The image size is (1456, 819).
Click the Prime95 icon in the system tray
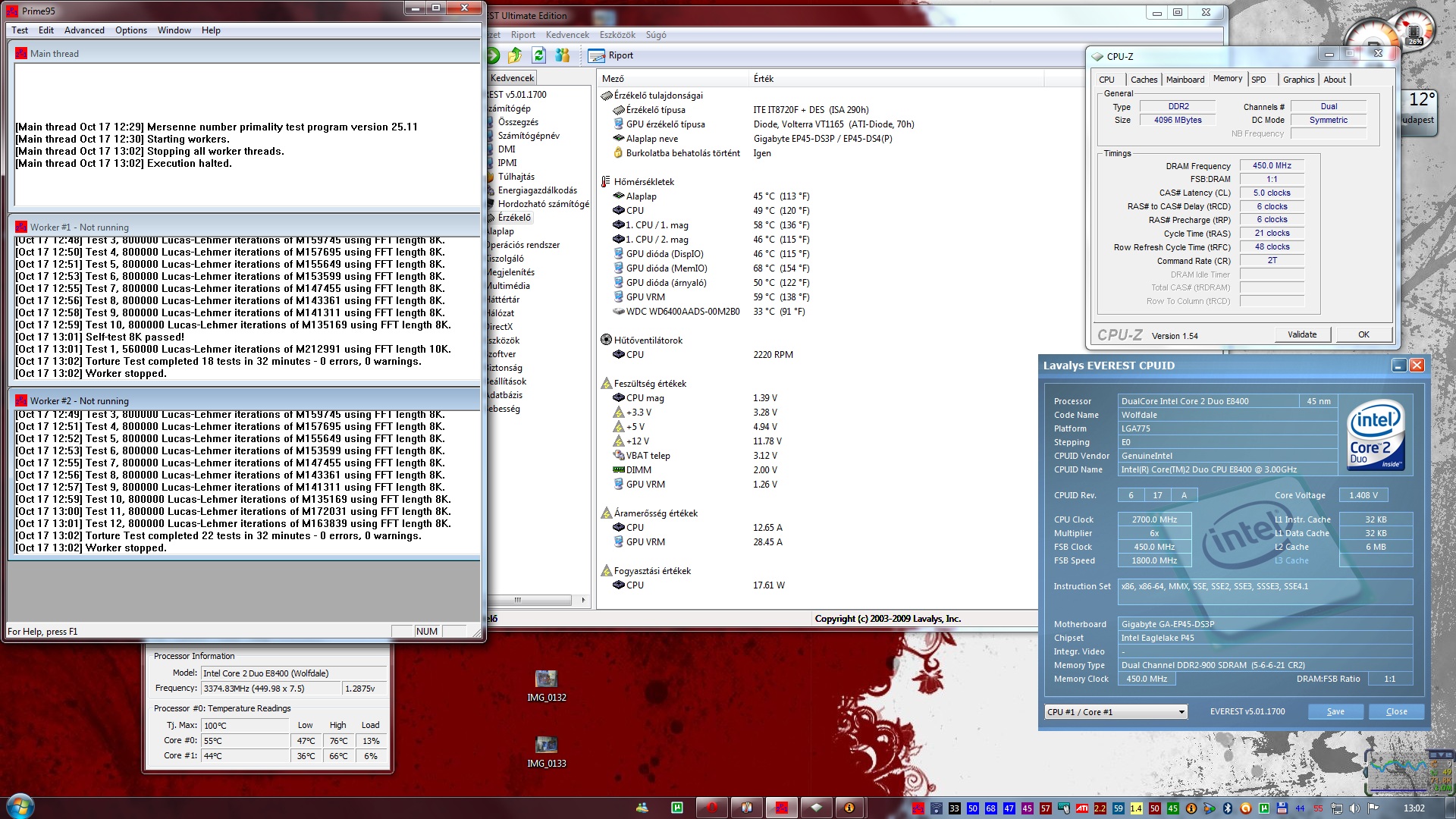click(x=918, y=808)
